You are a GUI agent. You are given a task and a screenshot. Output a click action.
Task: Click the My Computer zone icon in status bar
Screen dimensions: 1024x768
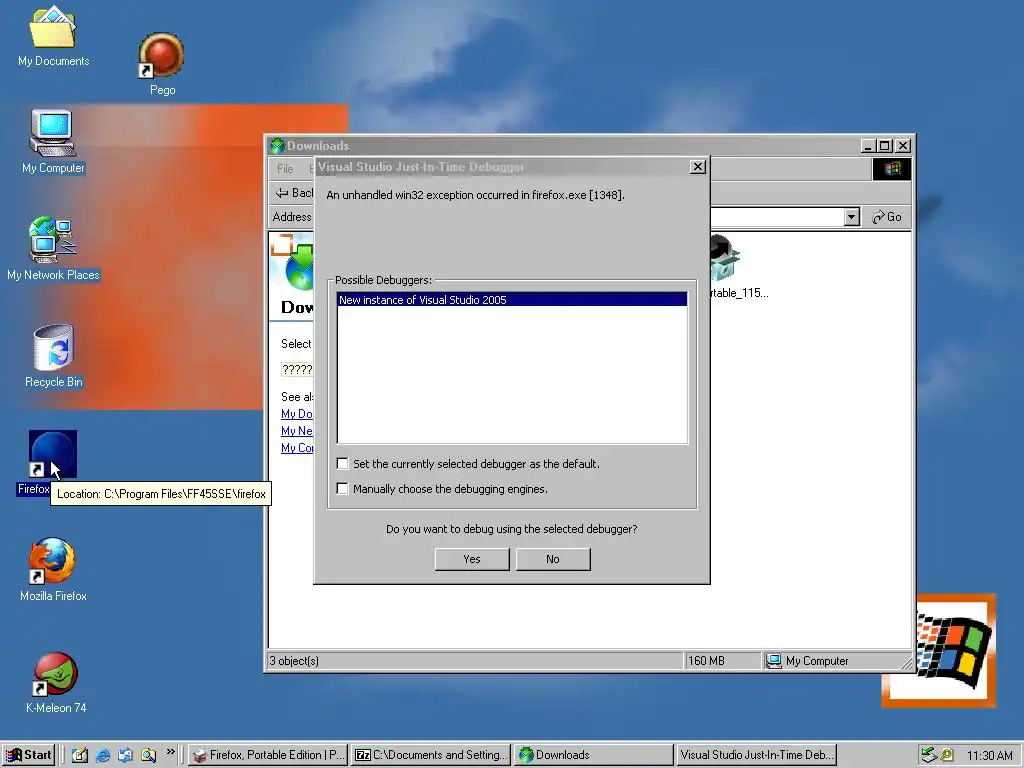774,661
